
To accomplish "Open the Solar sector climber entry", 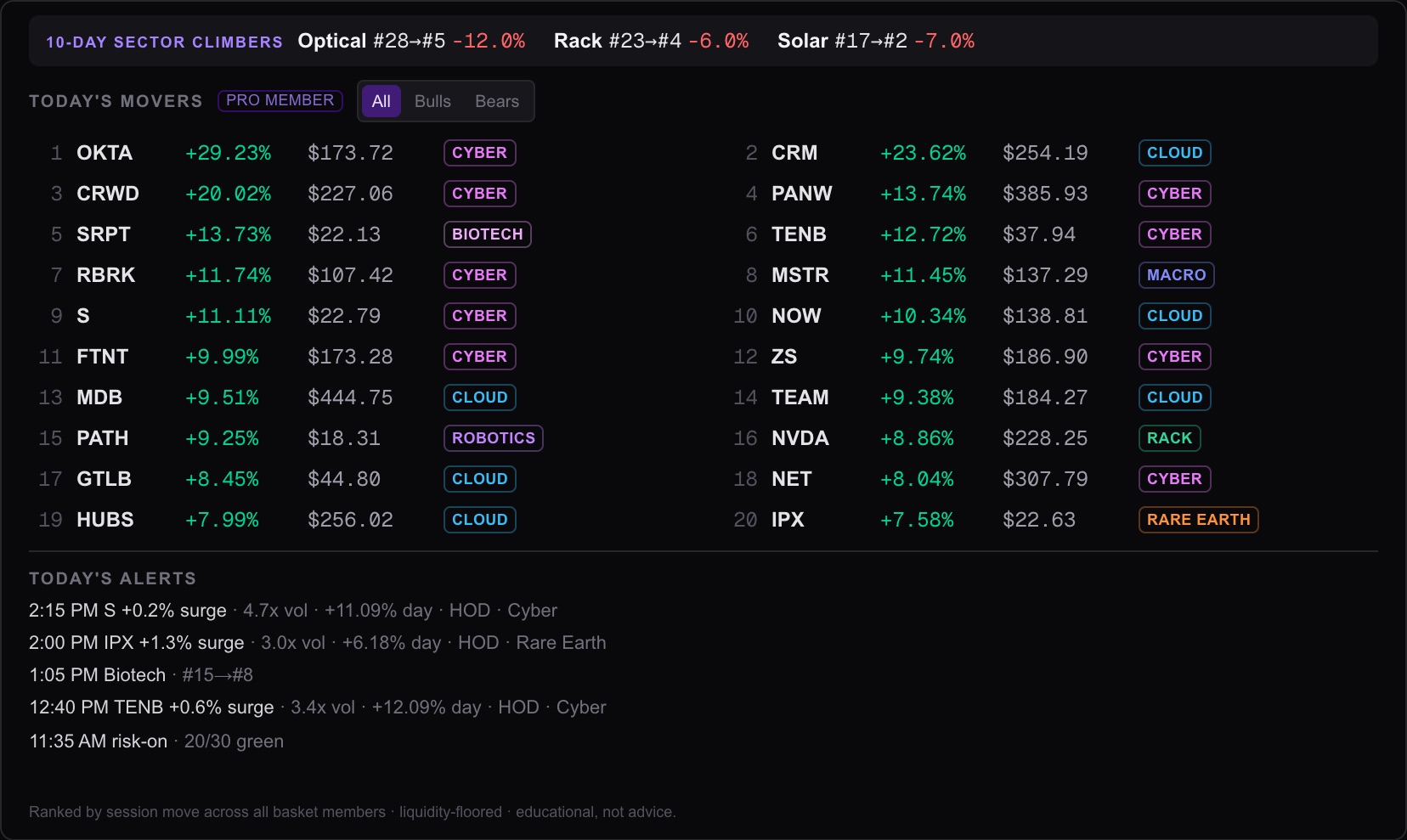I will pyautogui.click(x=876, y=41).
